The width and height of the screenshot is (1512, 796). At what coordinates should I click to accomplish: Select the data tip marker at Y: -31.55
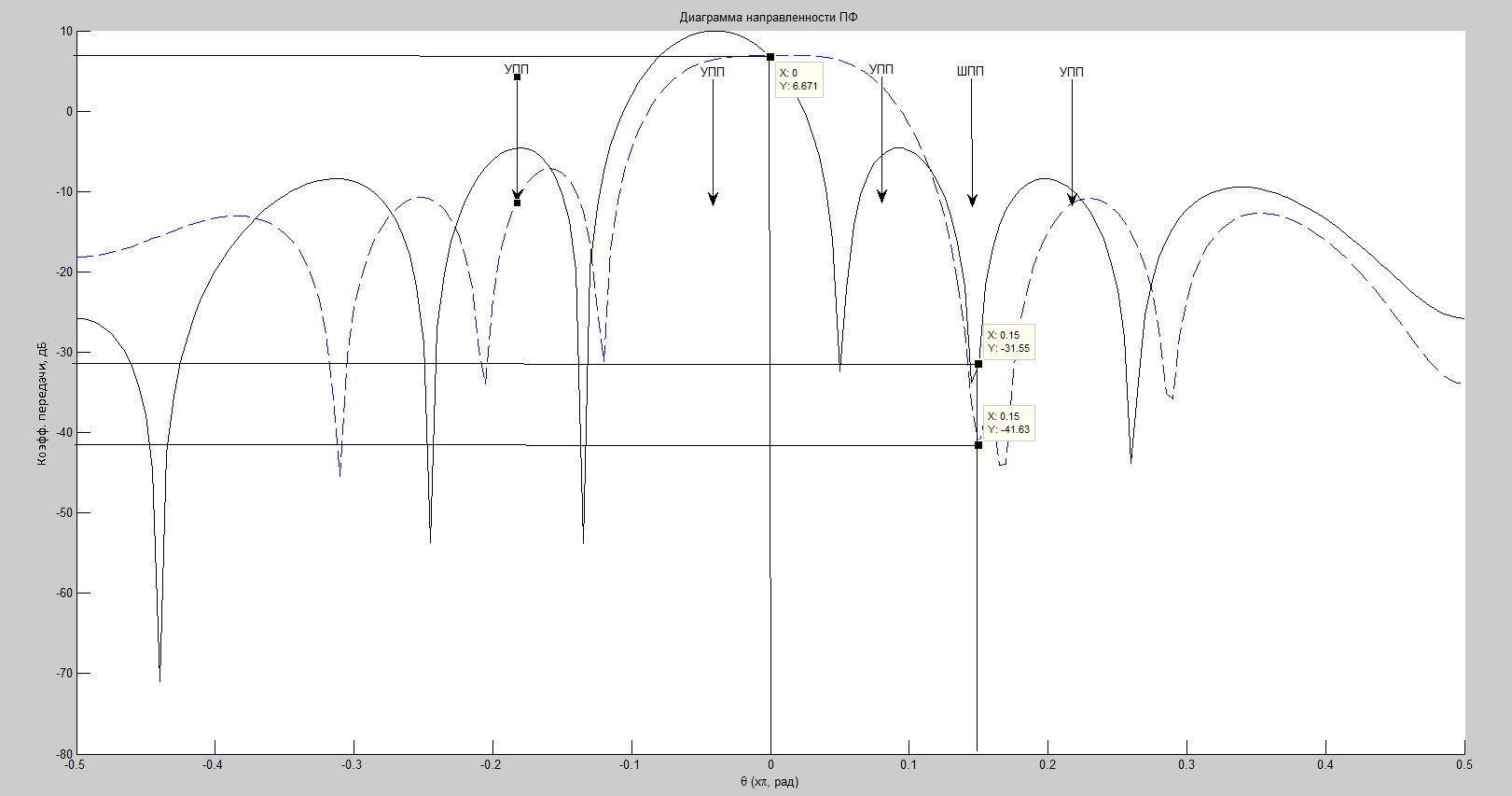[978, 364]
